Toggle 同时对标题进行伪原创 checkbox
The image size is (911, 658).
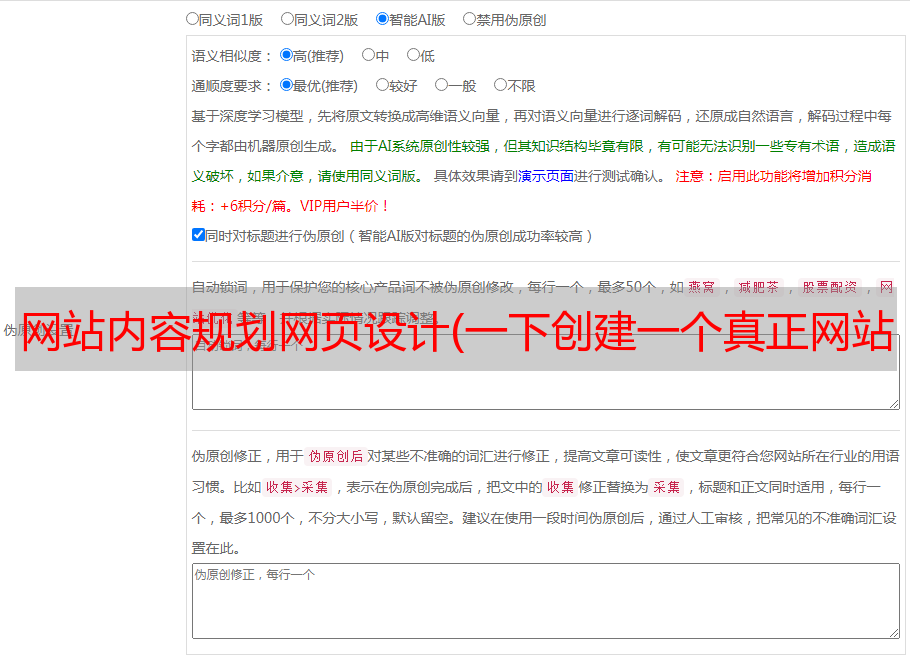click(198, 235)
